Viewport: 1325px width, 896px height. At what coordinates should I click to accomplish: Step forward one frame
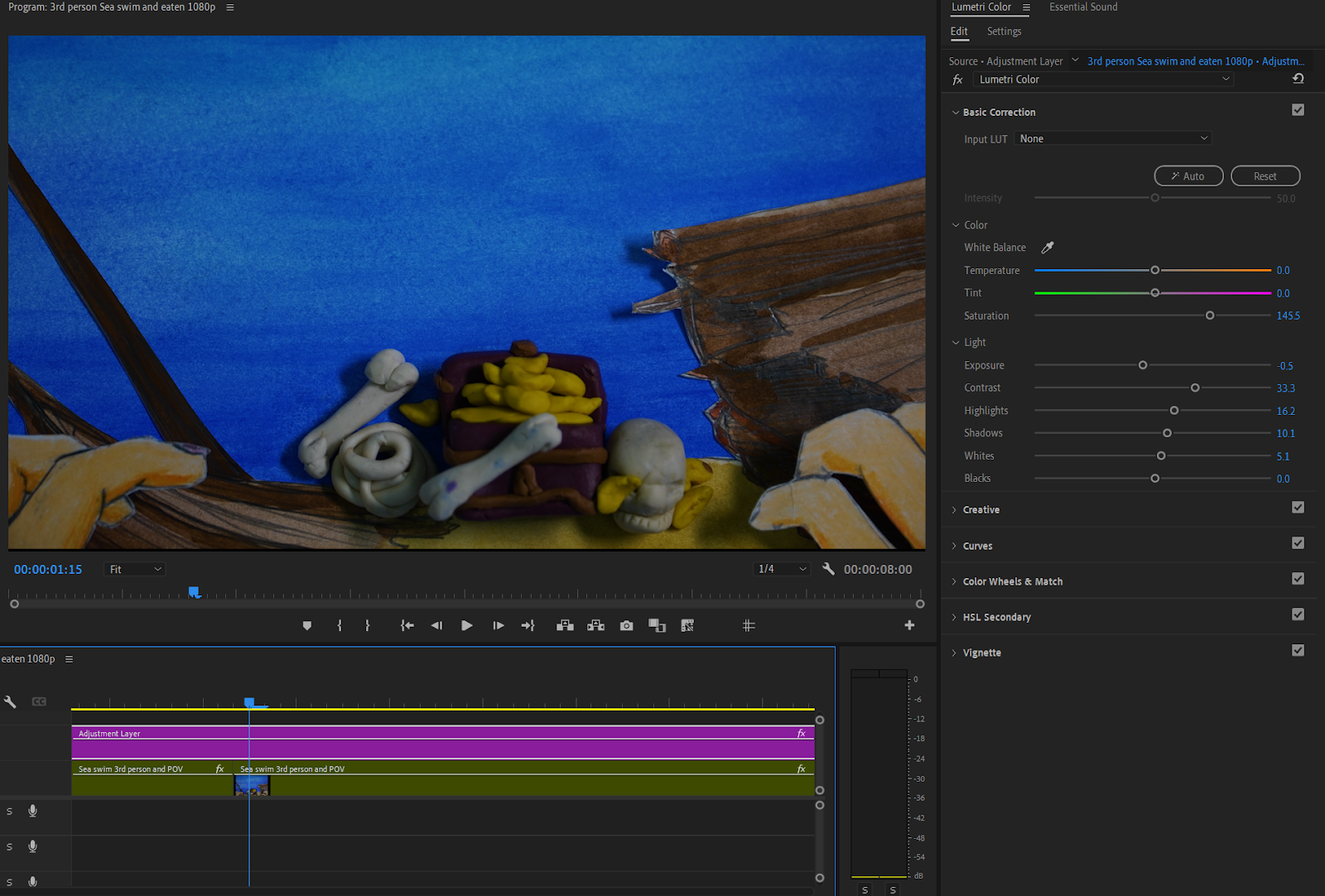[498, 626]
